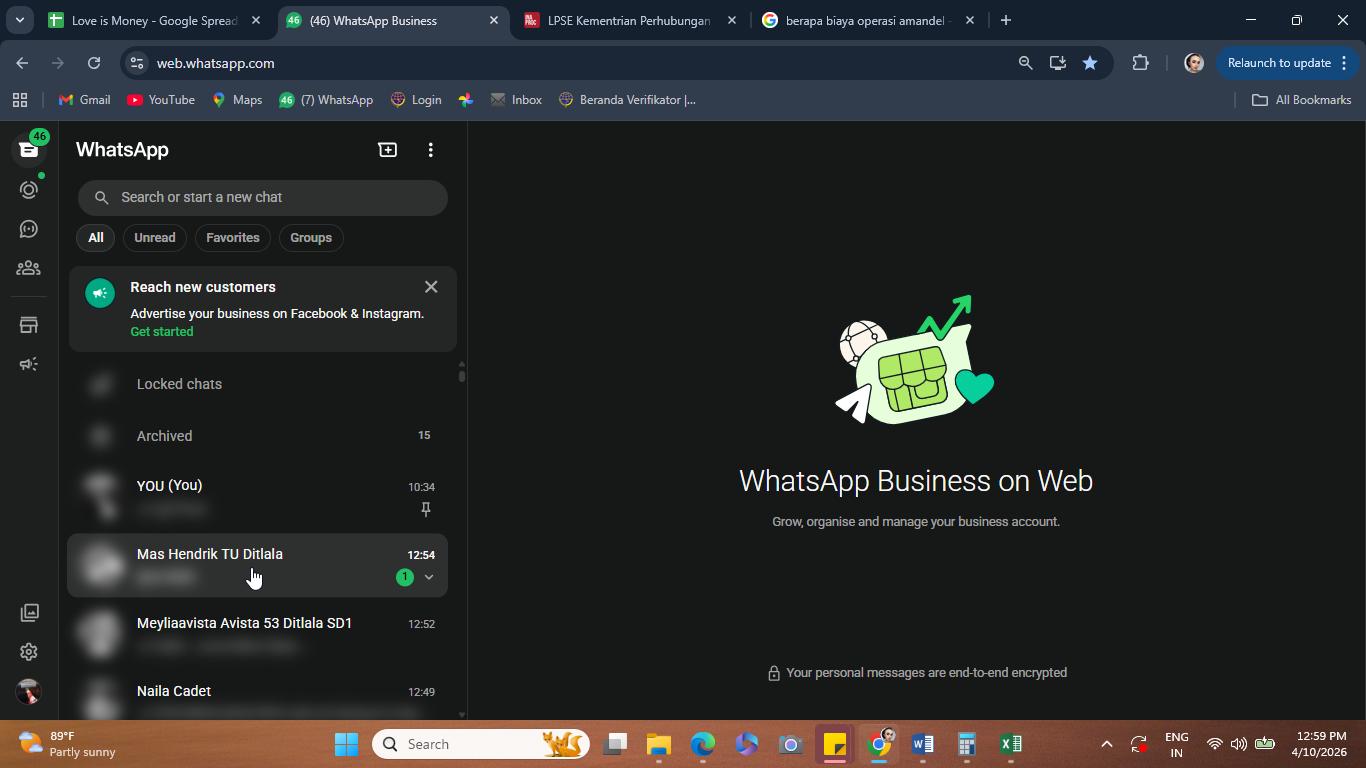Go back to the previous page
The height and width of the screenshot is (768, 1366).
point(22,63)
